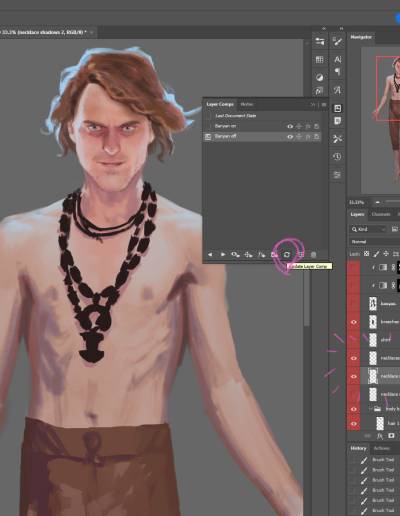Click the tools crossed wrench icon
The image size is (400, 516).
(x=337, y=139)
